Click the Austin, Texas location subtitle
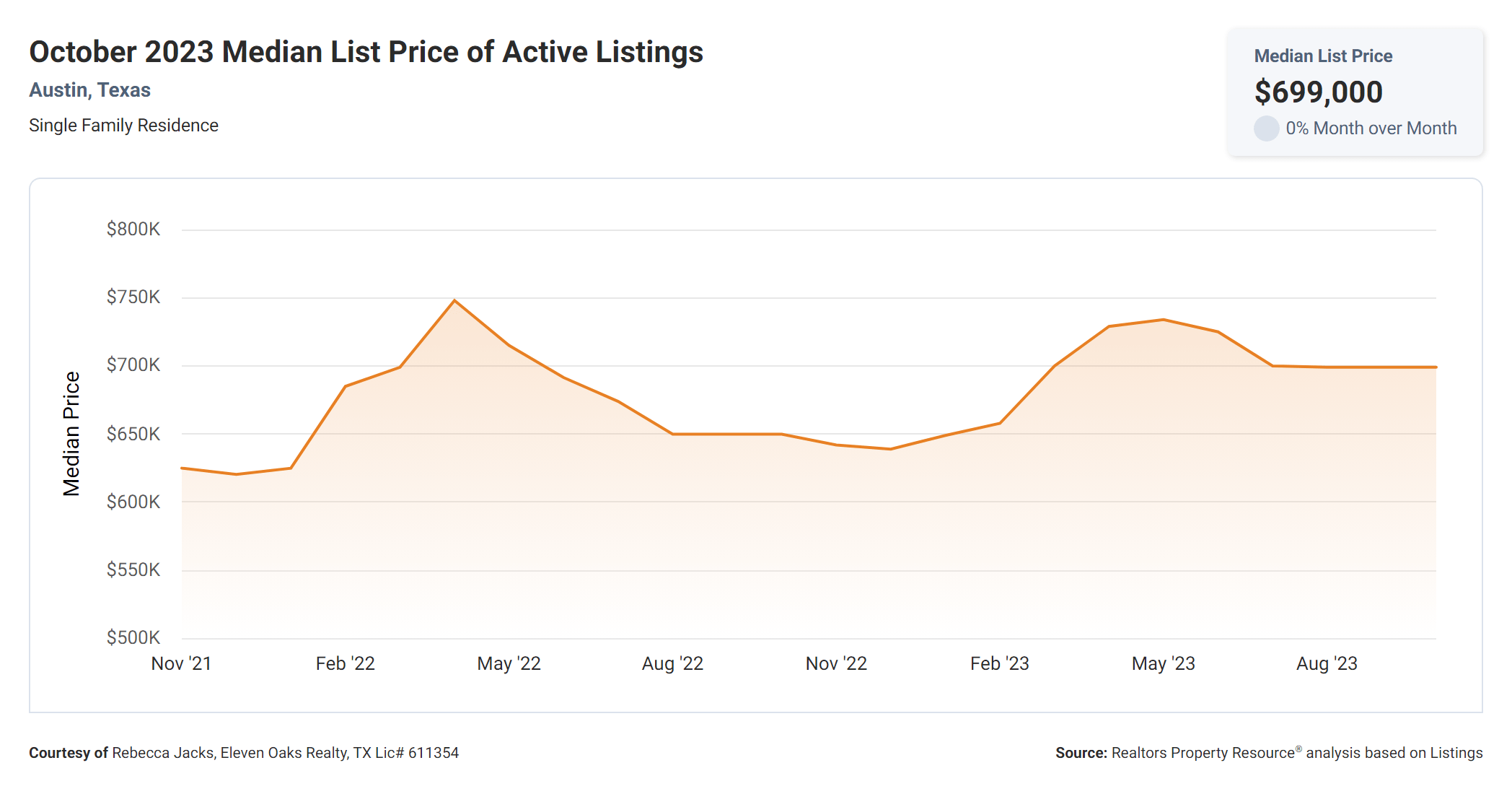Screen dimensions: 1512x794 [89, 90]
